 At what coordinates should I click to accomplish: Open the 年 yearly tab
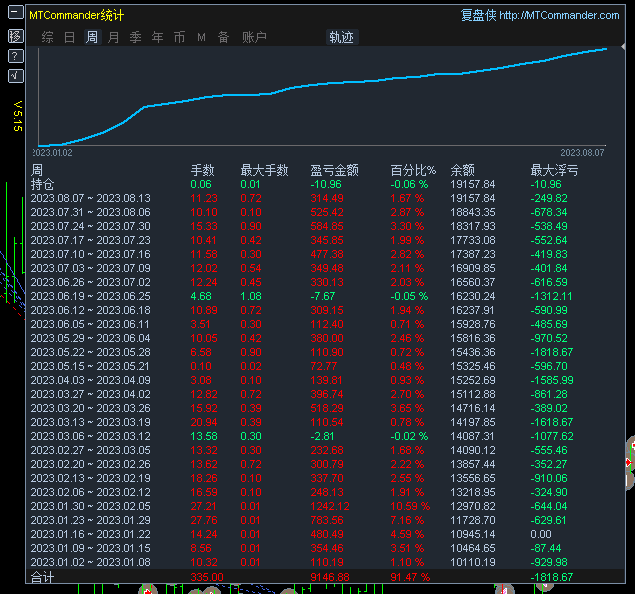click(158, 37)
